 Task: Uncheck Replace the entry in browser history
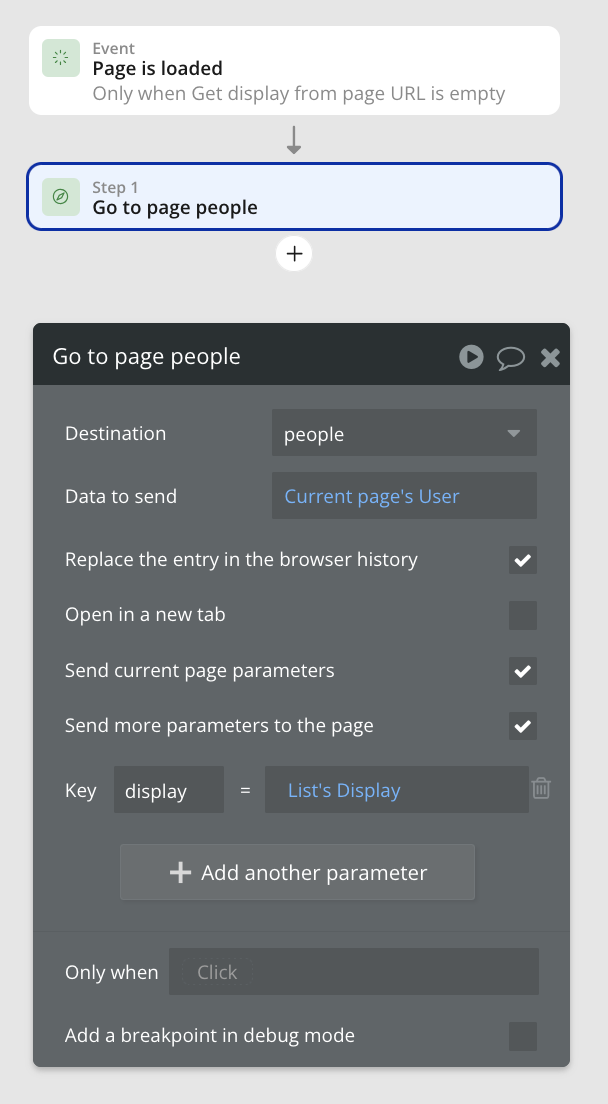point(523,560)
